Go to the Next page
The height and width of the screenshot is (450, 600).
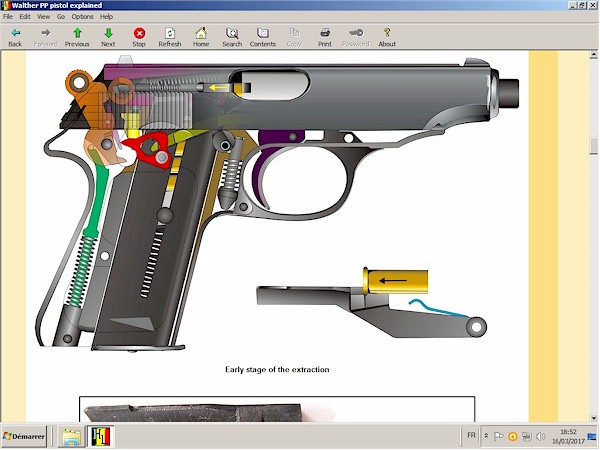[x=108, y=37]
